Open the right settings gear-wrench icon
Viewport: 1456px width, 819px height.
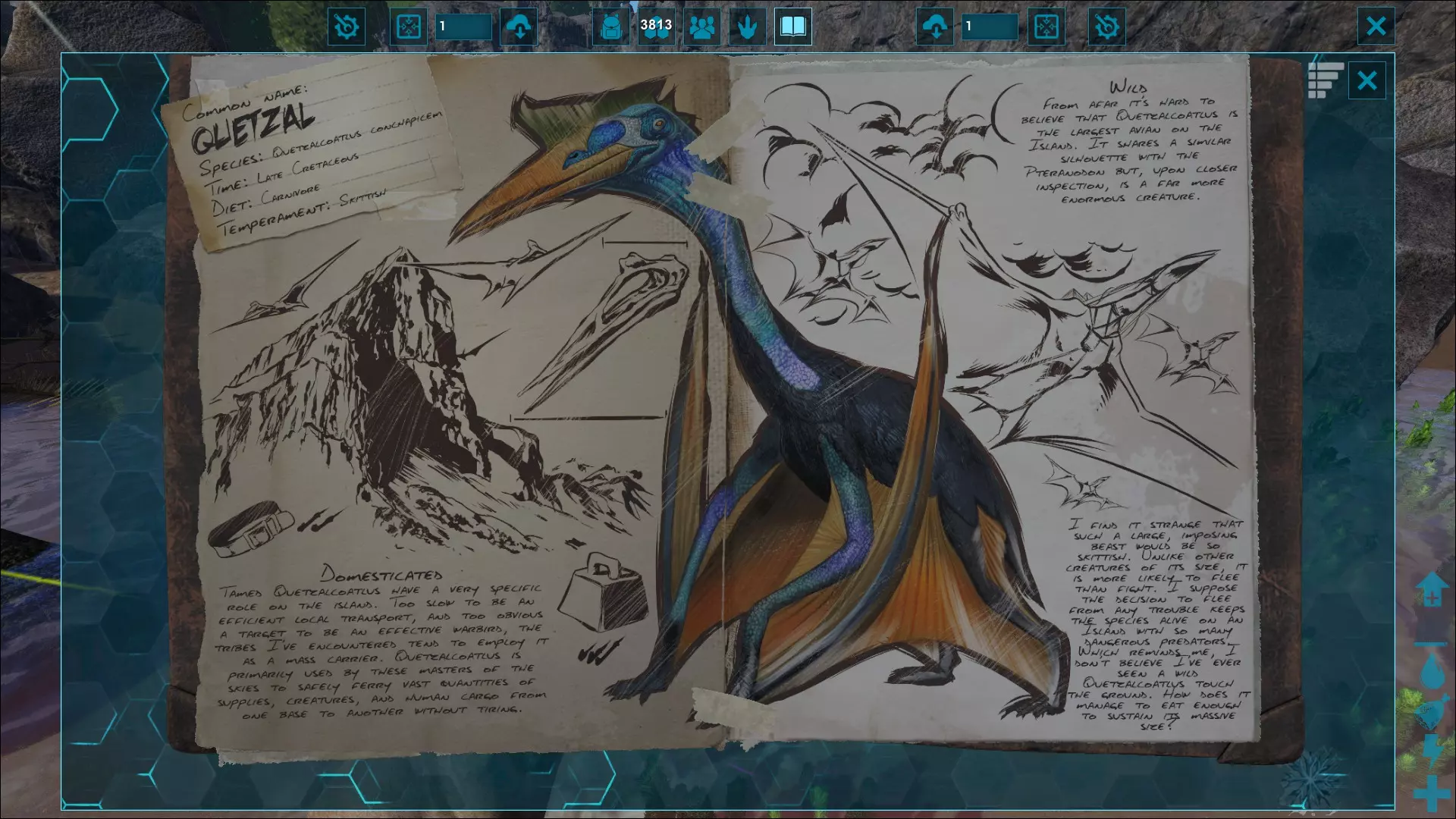point(1106,27)
